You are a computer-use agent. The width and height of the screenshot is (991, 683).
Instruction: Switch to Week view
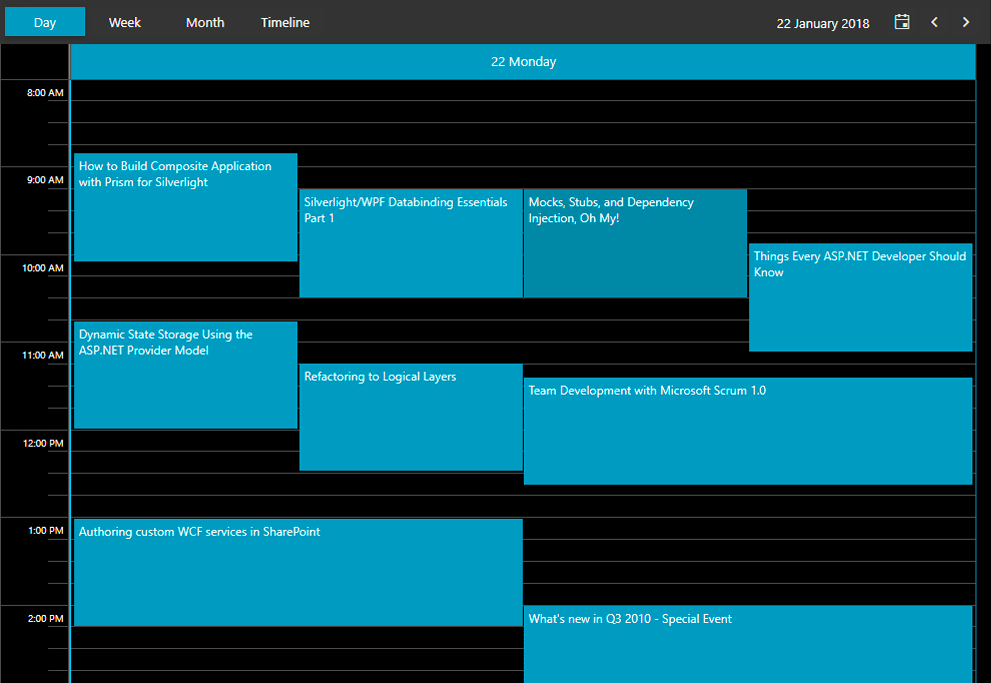tap(125, 22)
